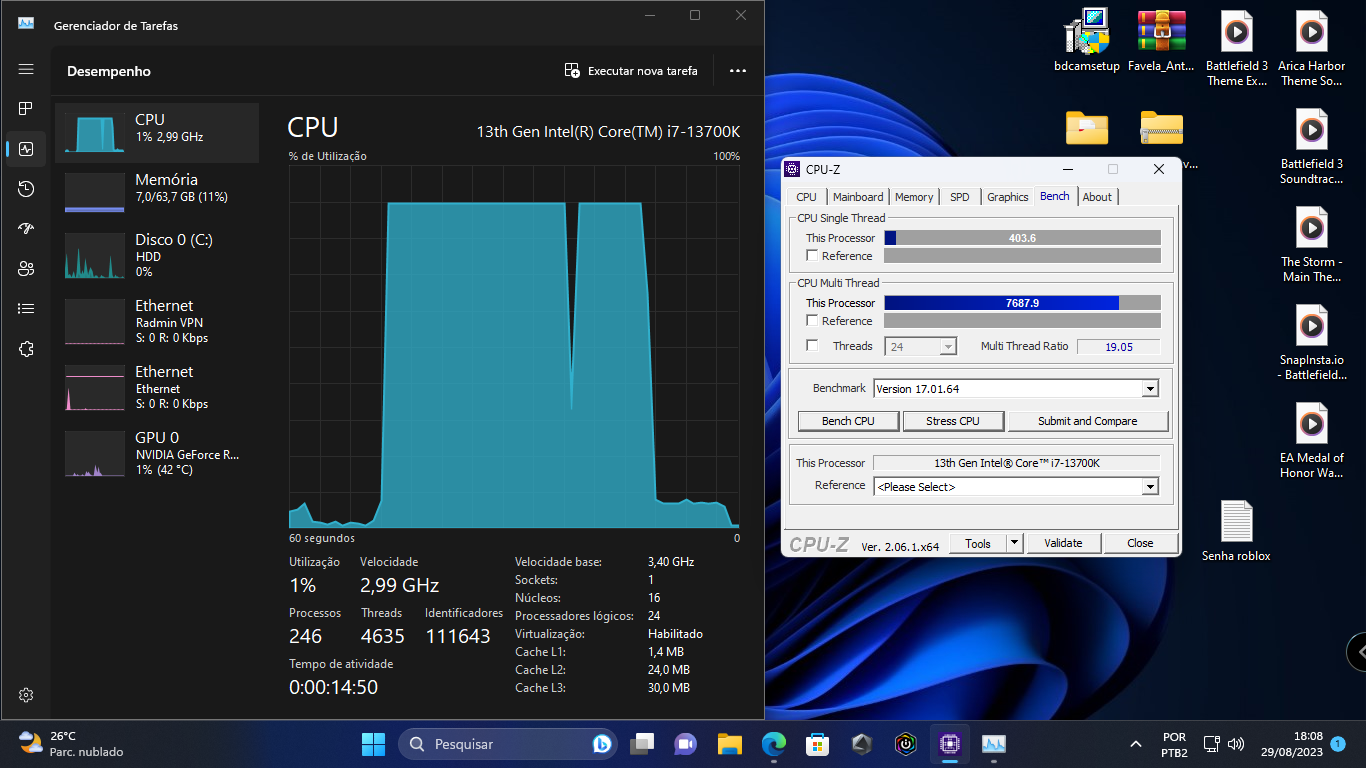The width and height of the screenshot is (1366, 768).
Task: Open the Threads count dropdown showing 24
Action: click(921, 346)
